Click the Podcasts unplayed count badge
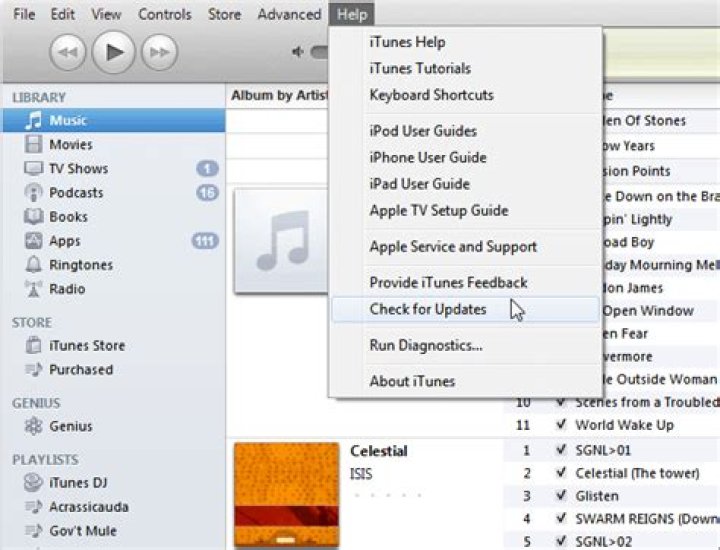This screenshot has width=720, height=550. 208,193
